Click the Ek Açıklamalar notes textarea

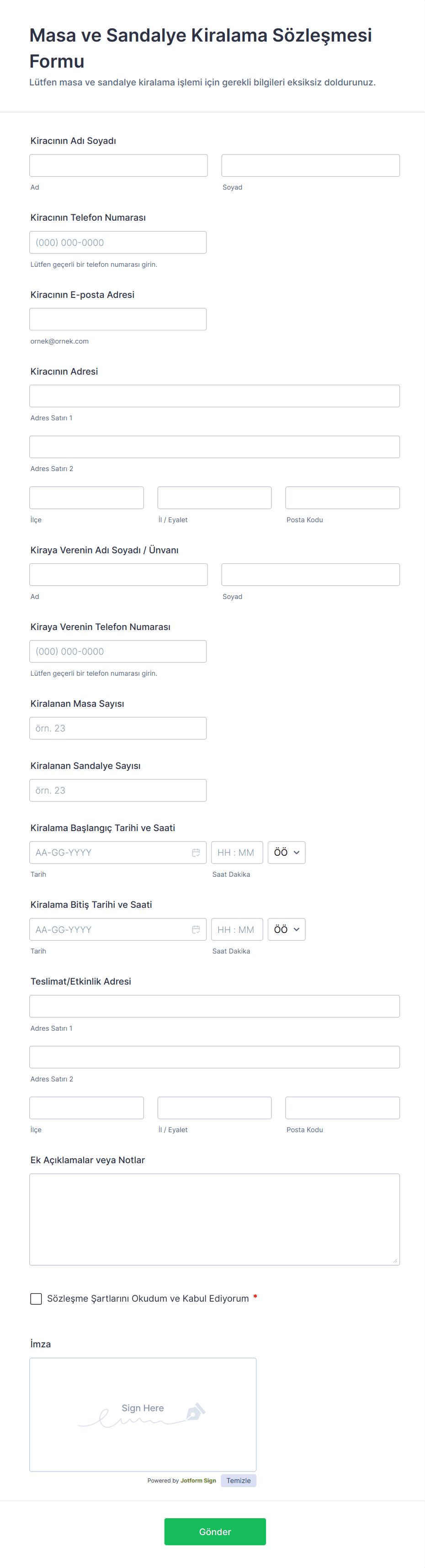(x=214, y=1218)
